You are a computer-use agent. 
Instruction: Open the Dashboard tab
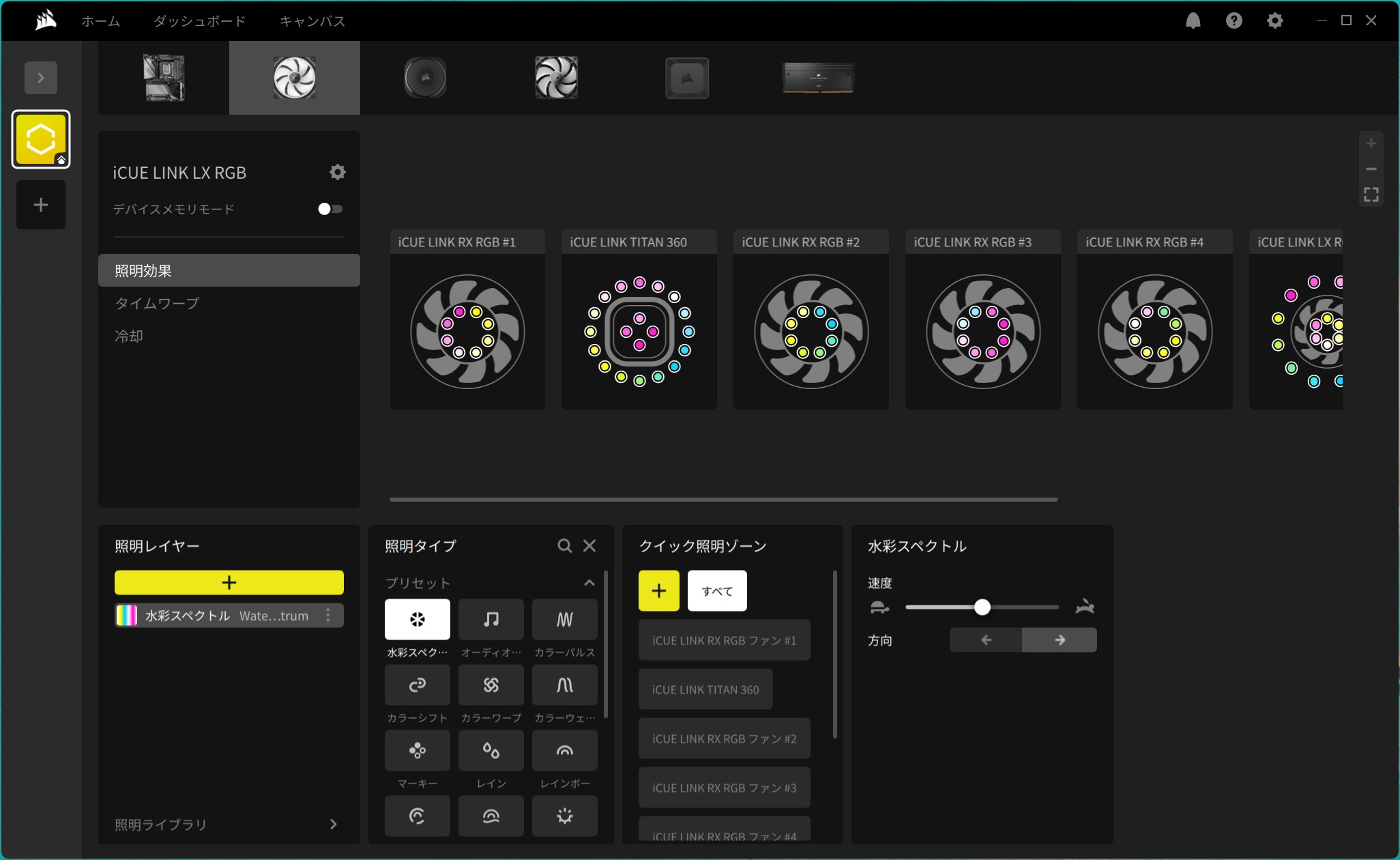199,21
